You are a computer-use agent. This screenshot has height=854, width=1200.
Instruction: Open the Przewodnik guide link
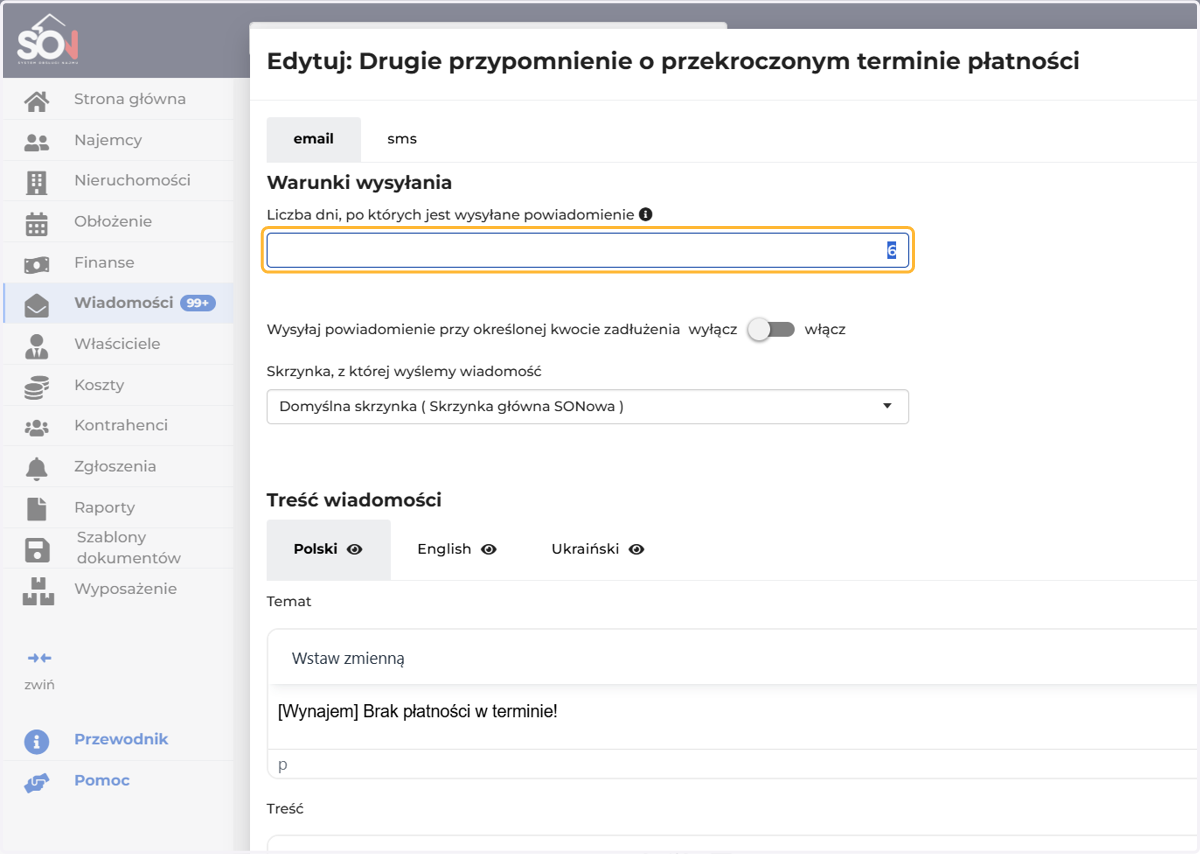click(x=121, y=739)
